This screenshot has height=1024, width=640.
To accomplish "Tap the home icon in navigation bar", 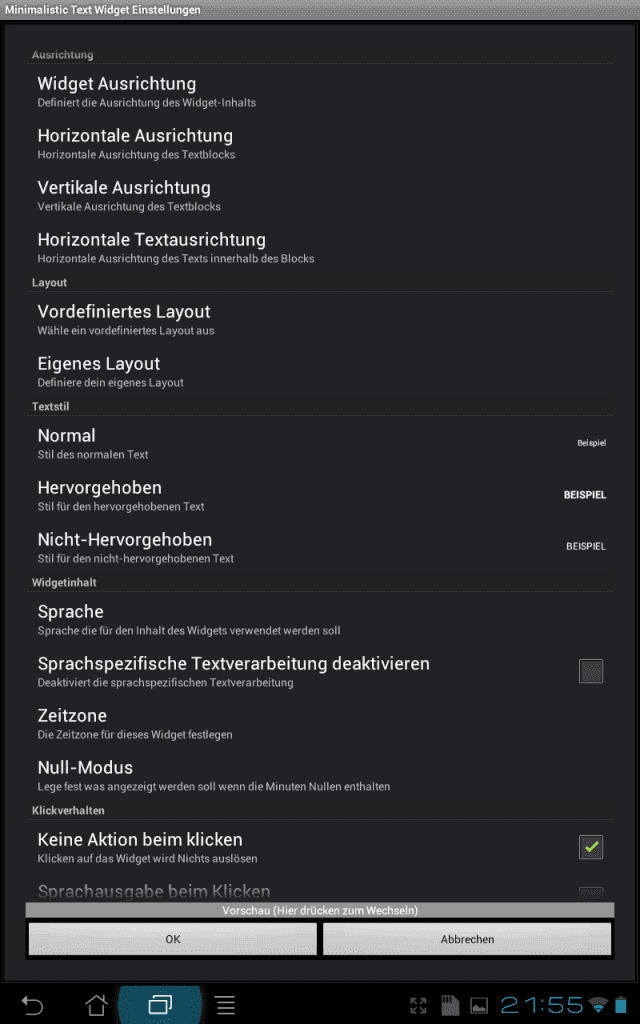I will pos(97,1004).
